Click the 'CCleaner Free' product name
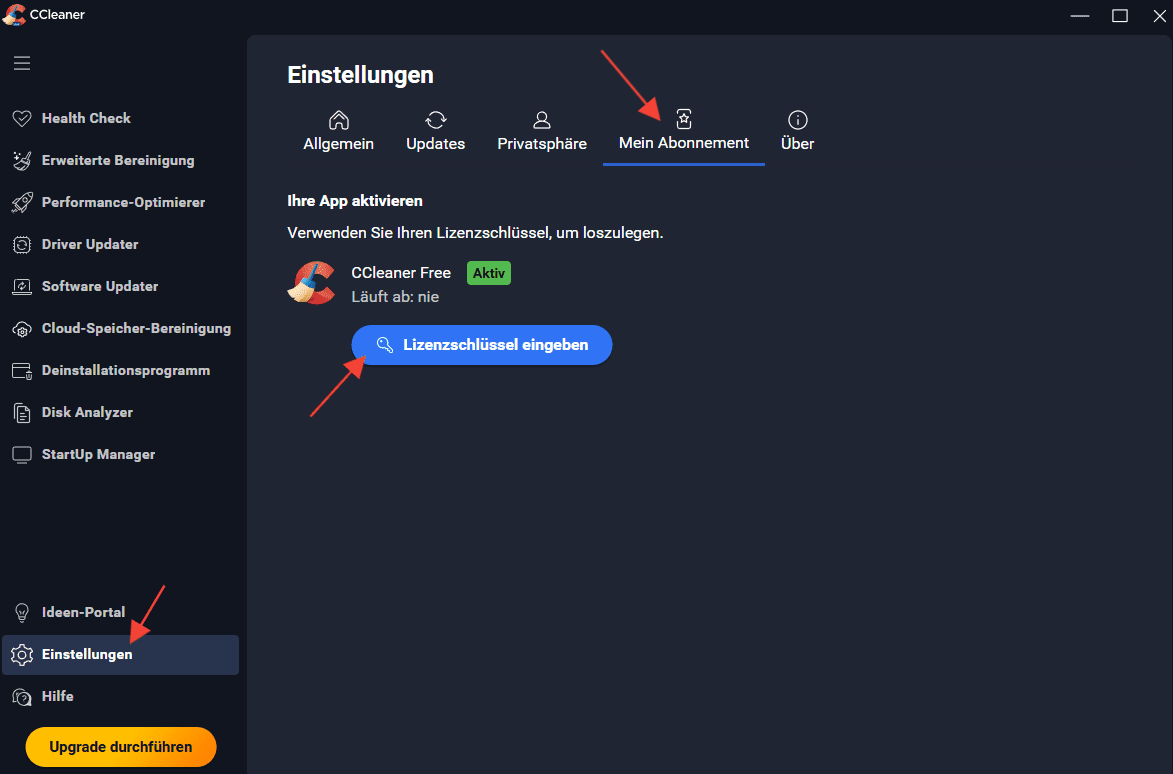 tap(401, 273)
